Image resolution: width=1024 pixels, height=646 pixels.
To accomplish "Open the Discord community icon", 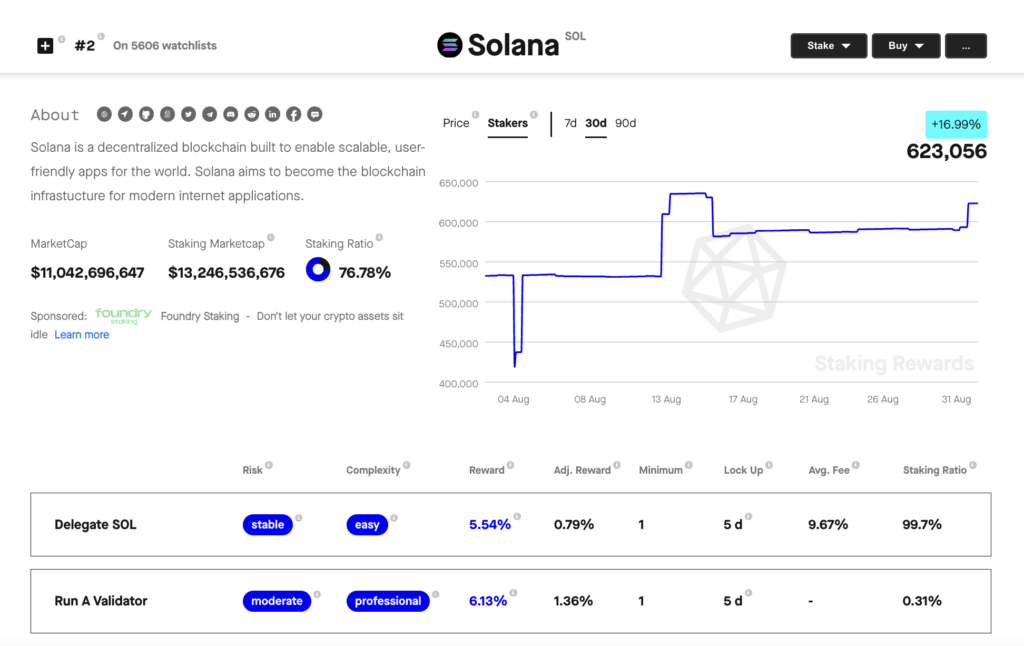I will (x=230, y=114).
